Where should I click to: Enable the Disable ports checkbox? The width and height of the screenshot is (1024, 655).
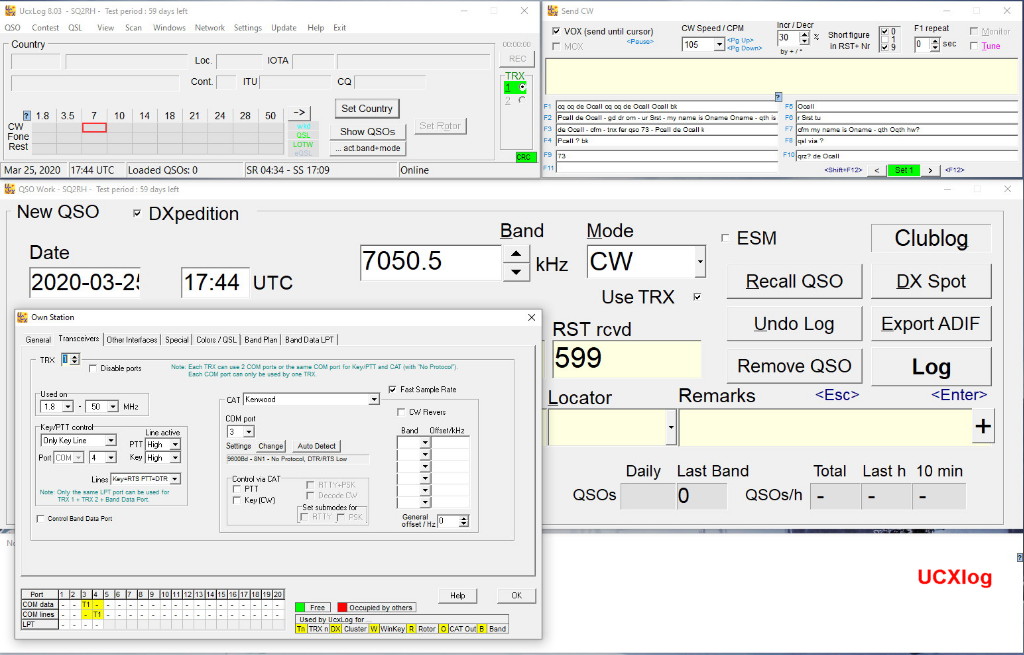point(94,368)
